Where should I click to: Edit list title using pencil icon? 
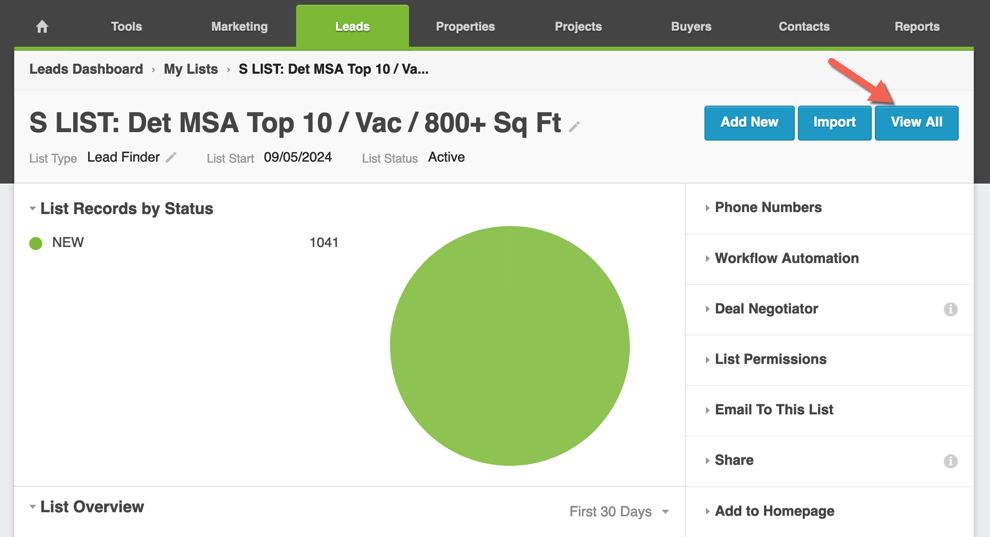(x=574, y=127)
